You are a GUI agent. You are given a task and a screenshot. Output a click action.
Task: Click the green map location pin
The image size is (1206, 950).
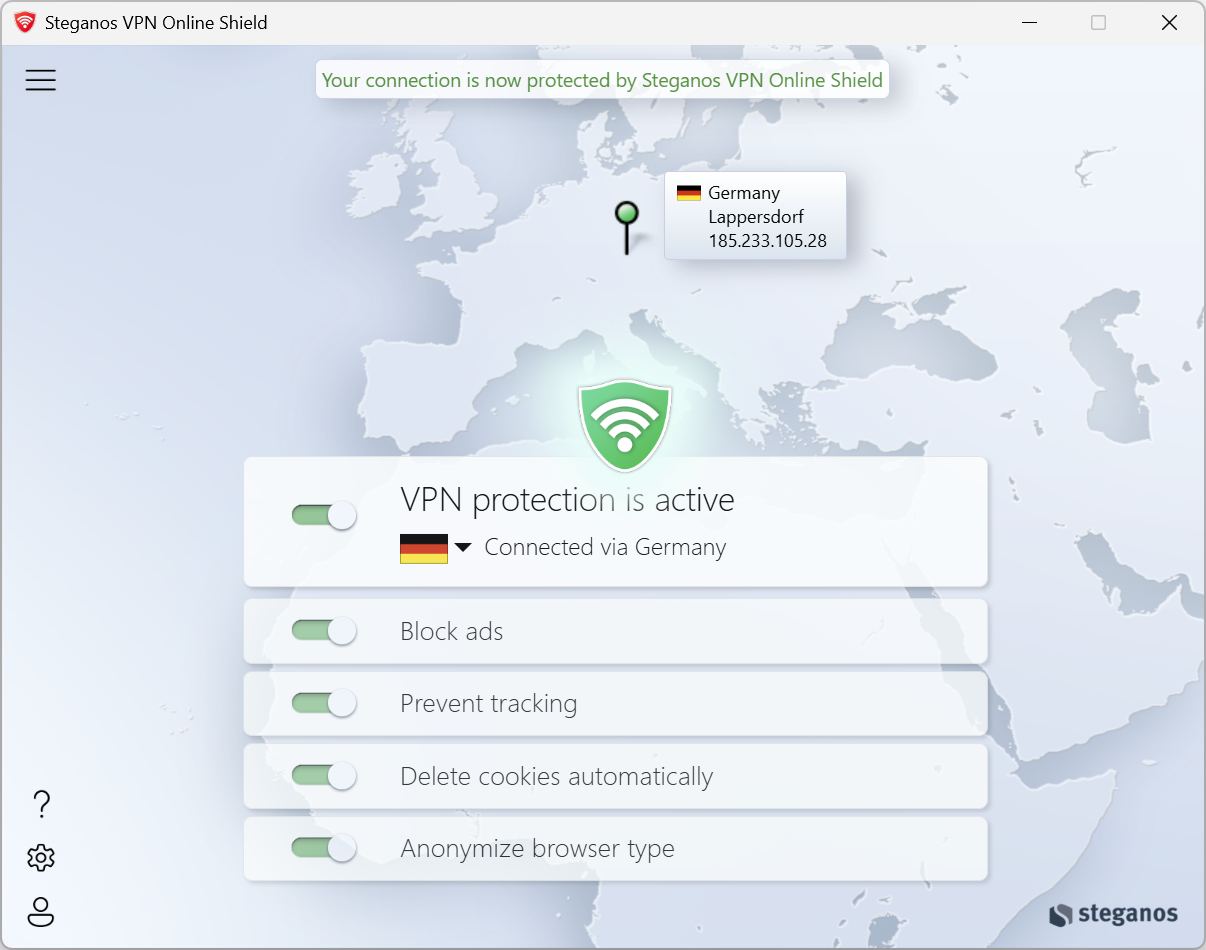626,216
